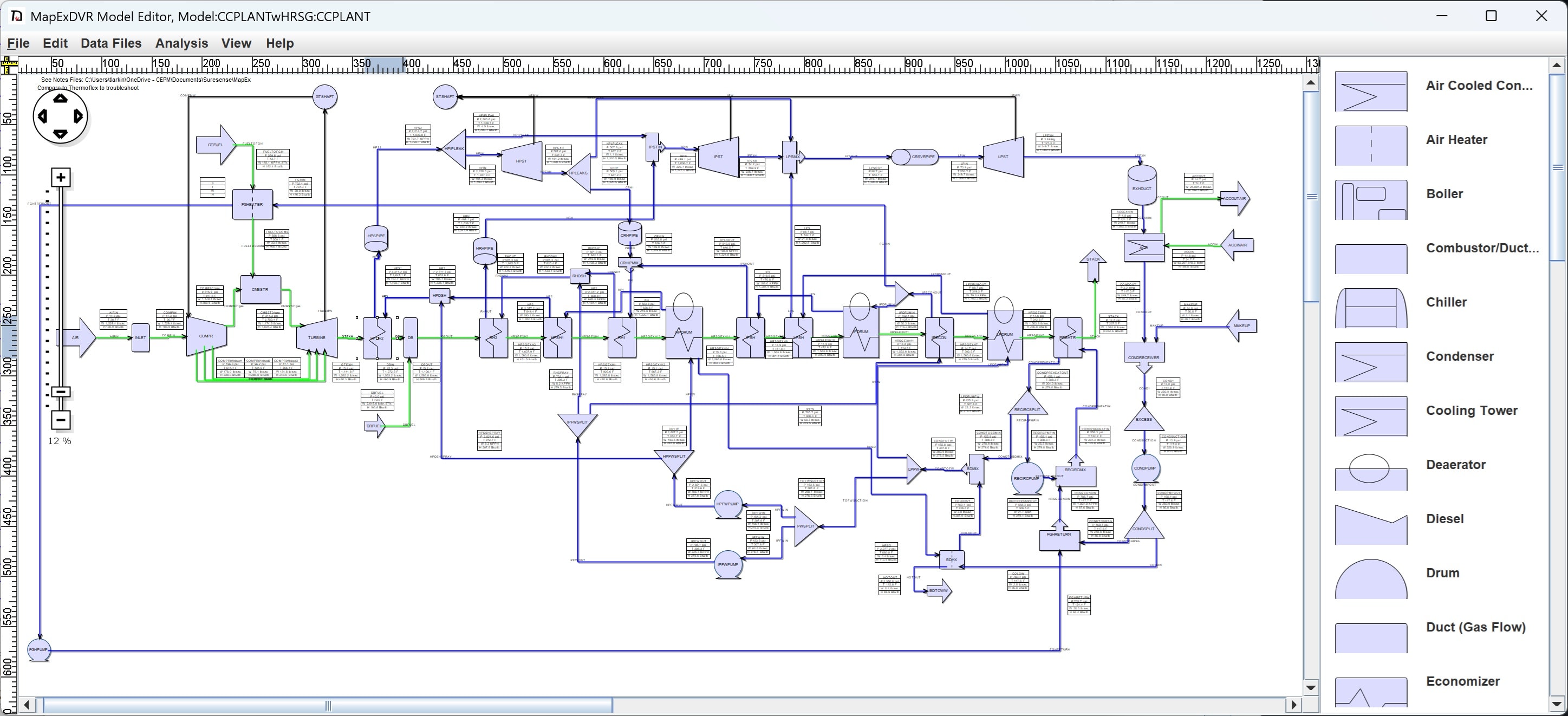The width and height of the screenshot is (1568, 716).
Task: Click the canvas vertical scrollbar up arrow
Action: tap(1311, 83)
